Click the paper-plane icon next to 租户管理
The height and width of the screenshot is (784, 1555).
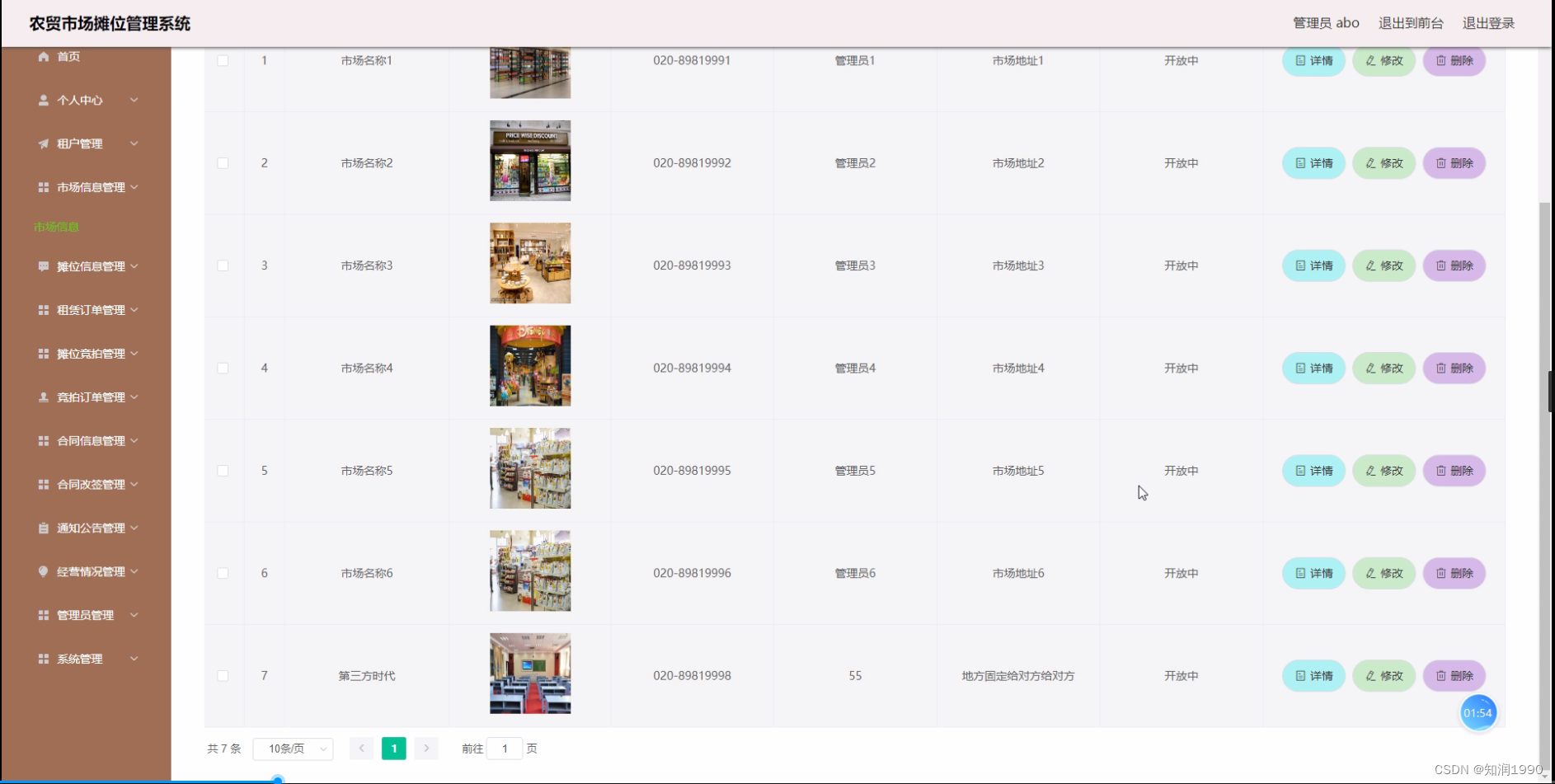(43, 143)
